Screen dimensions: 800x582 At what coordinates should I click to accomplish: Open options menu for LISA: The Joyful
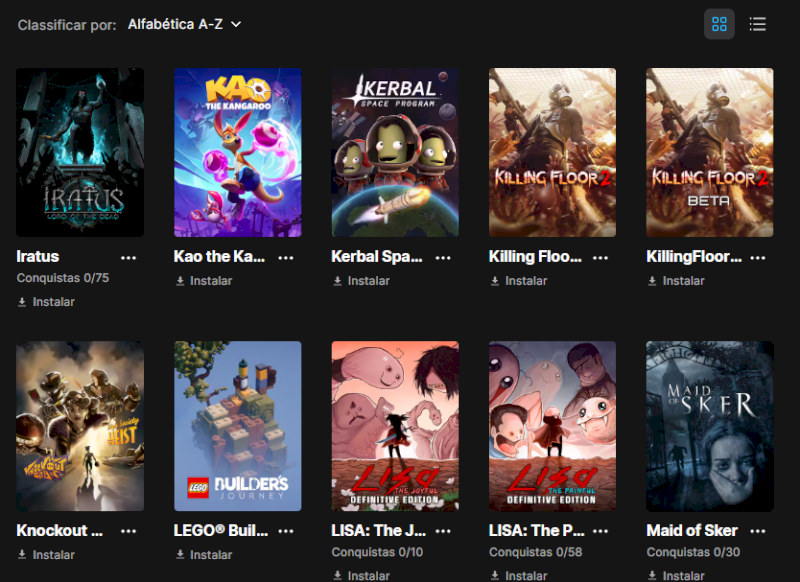tap(443, 531)
